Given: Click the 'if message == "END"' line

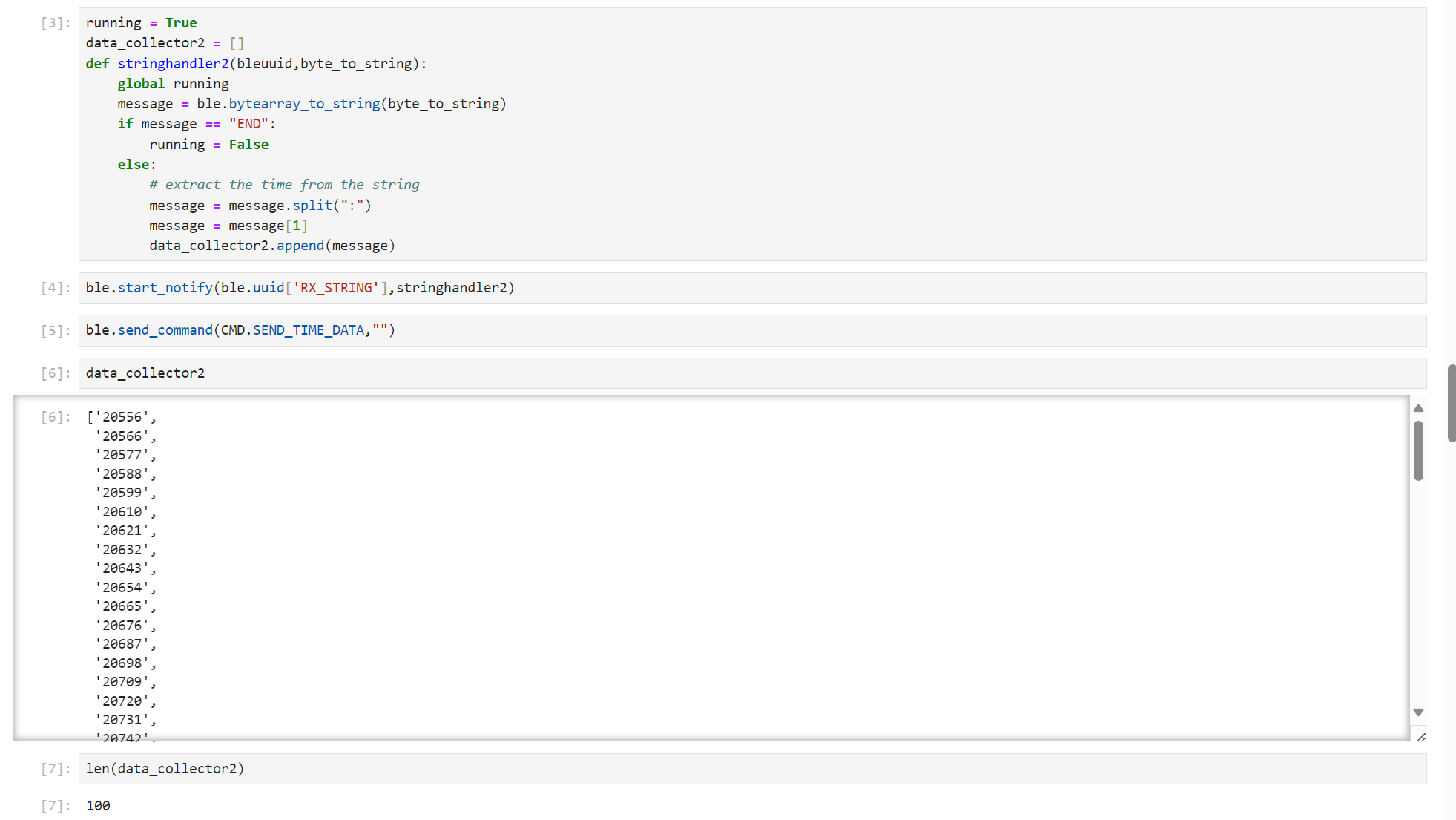Looking at the screenshot, I should point(197,124).
